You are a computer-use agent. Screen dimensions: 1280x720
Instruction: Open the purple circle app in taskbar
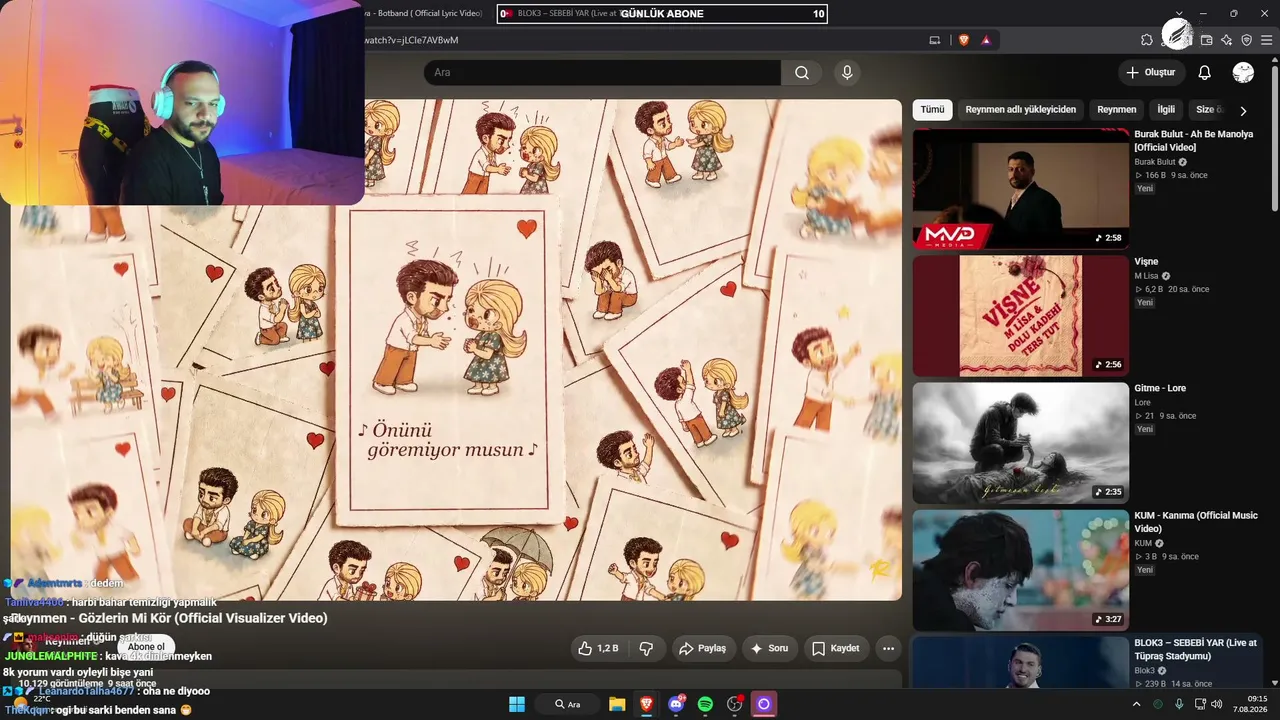click(x=764, y=704)
